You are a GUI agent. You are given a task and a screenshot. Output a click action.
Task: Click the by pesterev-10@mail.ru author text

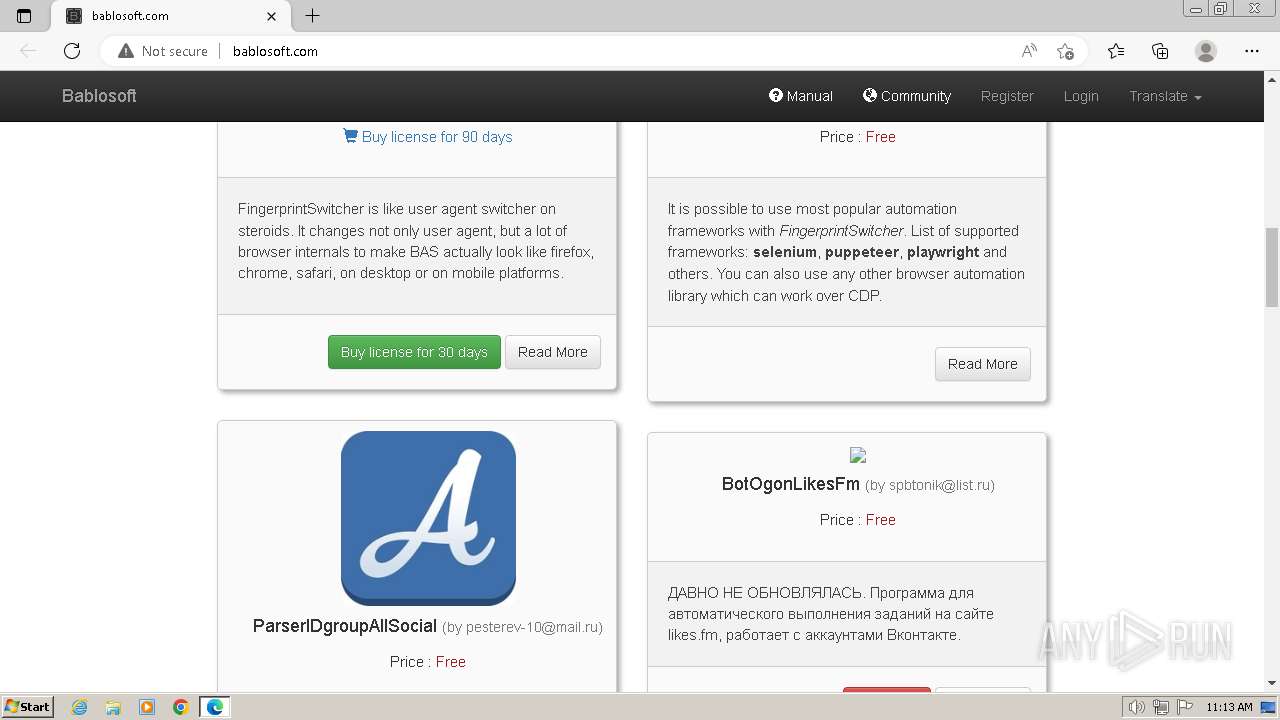522,627
